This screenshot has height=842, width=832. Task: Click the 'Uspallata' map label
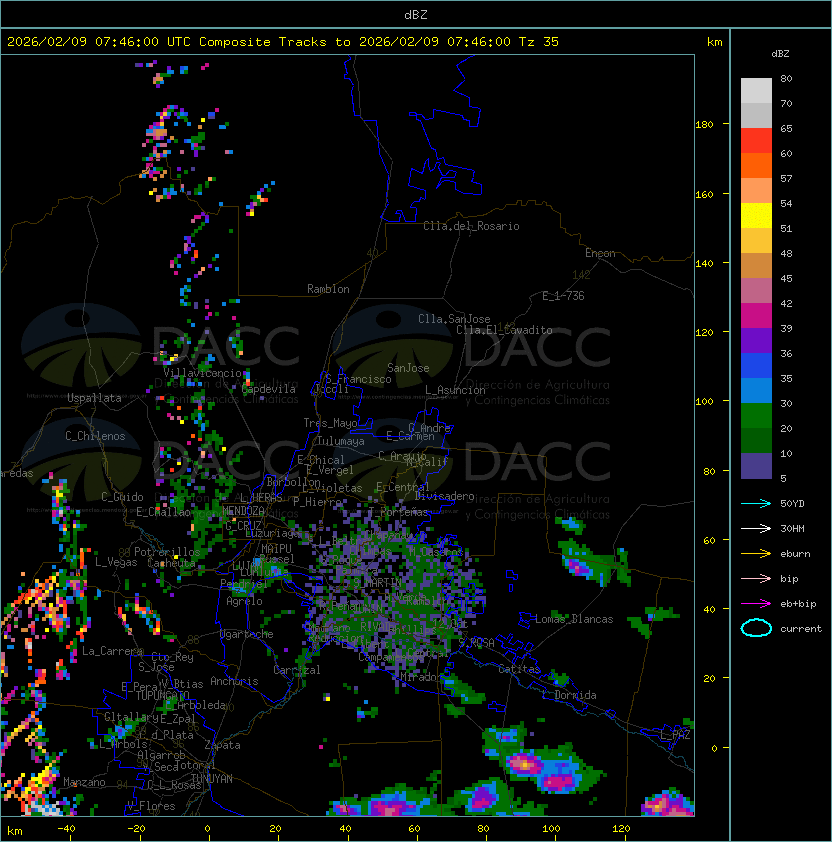tap(94, 398)
